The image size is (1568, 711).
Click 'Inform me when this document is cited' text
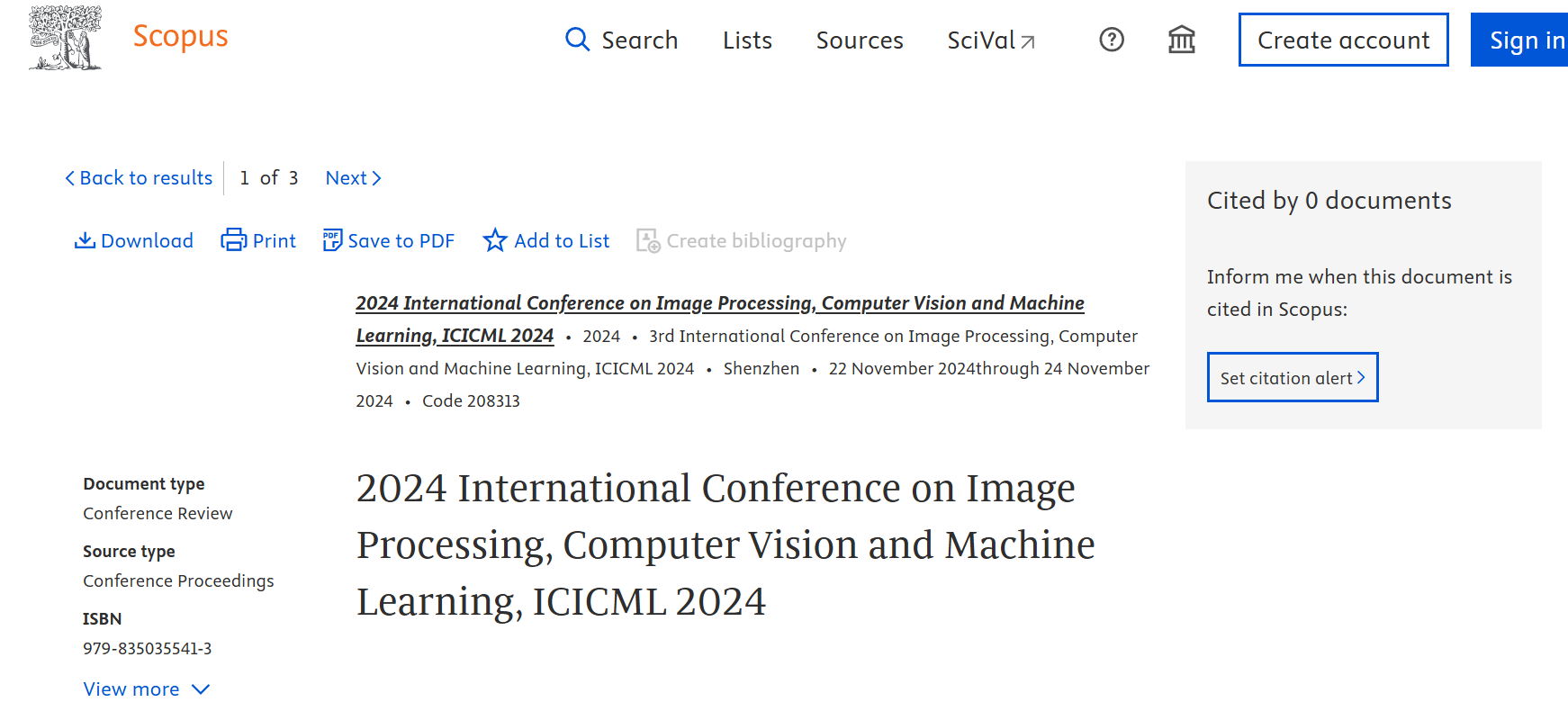pos(1359,292)
